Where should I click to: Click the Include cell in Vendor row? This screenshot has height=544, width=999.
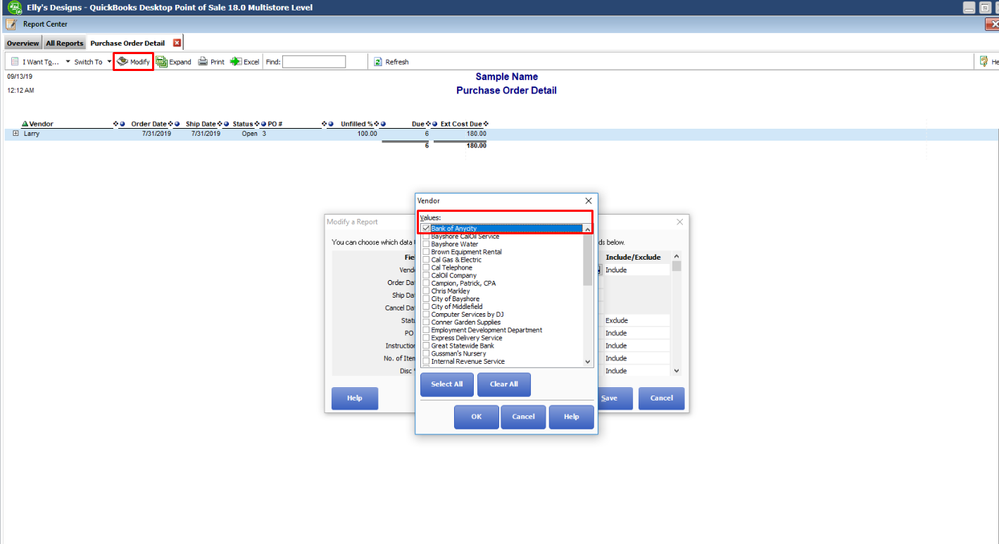[x=635, y=270]
